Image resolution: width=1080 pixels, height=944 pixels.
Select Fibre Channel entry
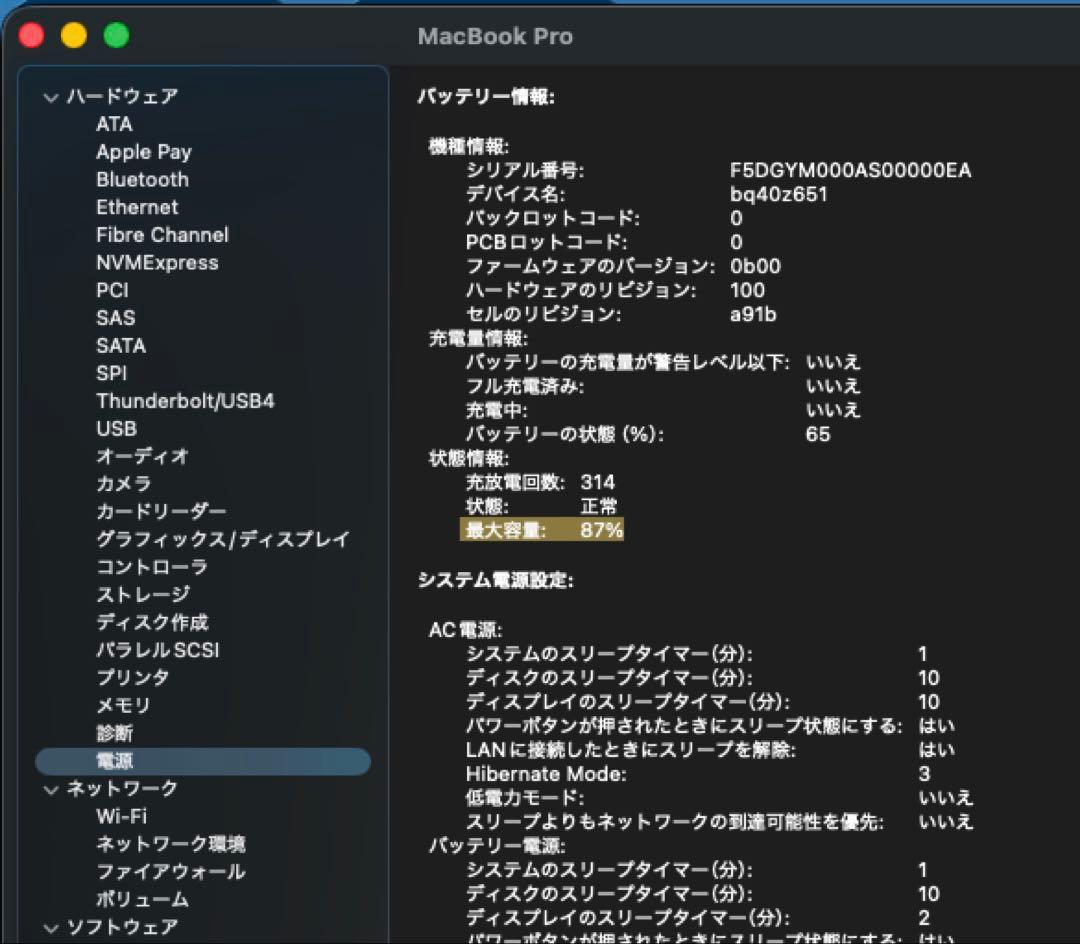(x=162, y=235)
